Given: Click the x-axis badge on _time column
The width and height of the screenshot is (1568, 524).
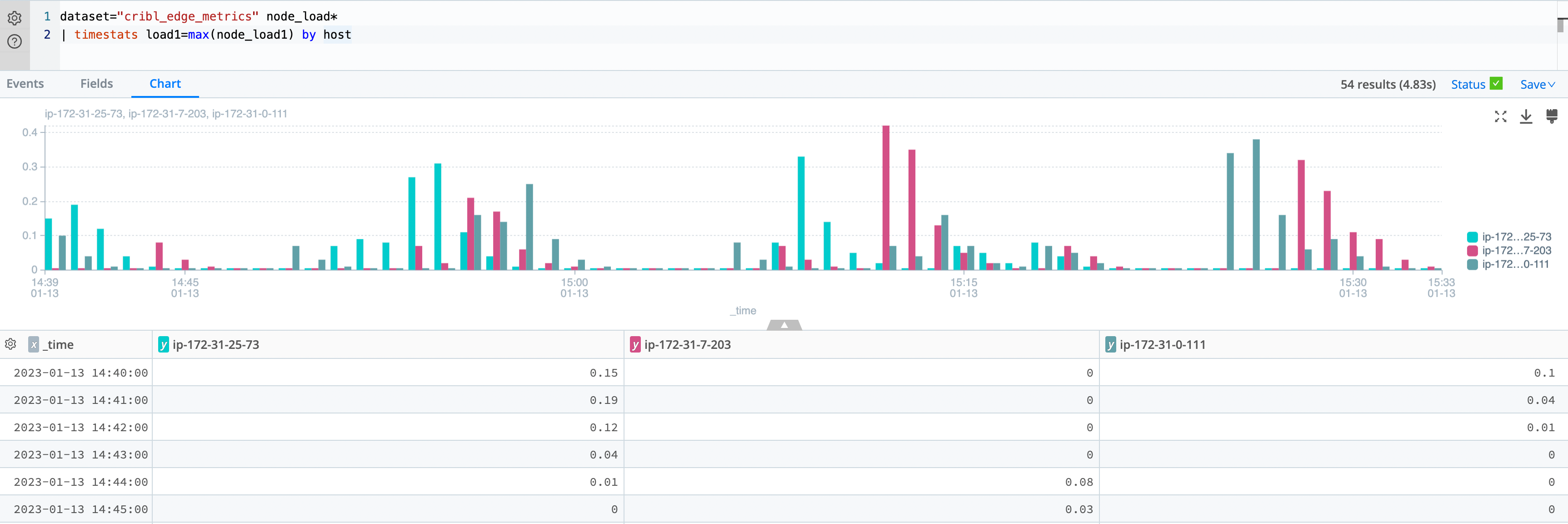Looking at the screenshot, I should tap(34, 344).
